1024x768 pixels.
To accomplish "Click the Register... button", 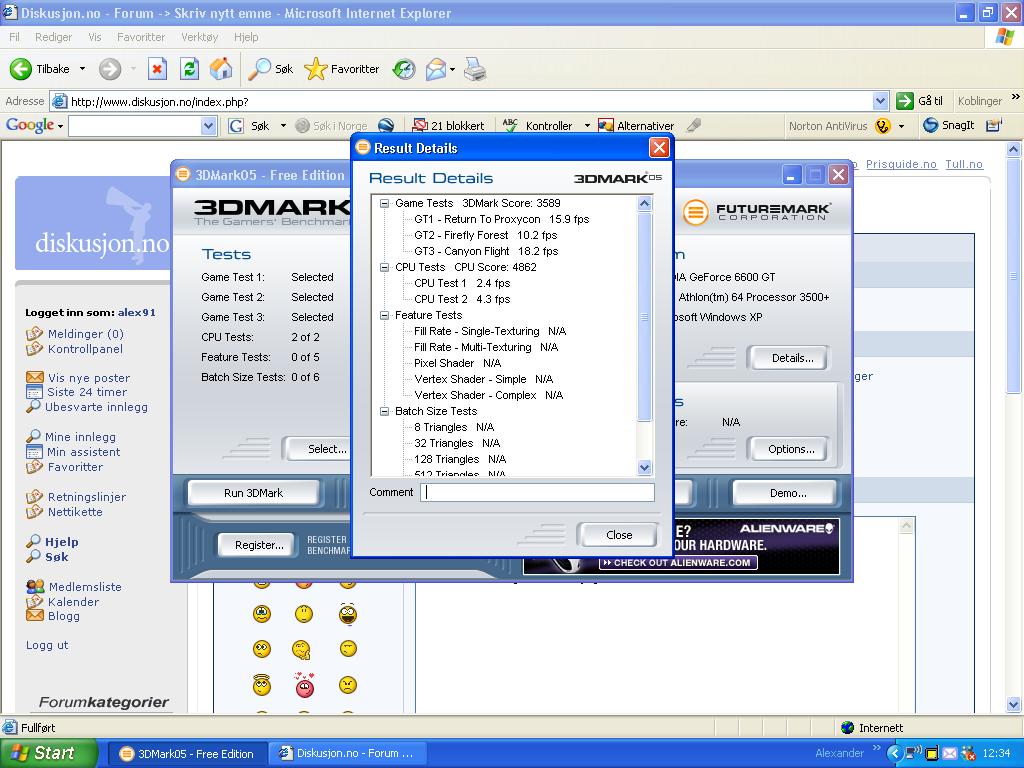I will 259,545.
